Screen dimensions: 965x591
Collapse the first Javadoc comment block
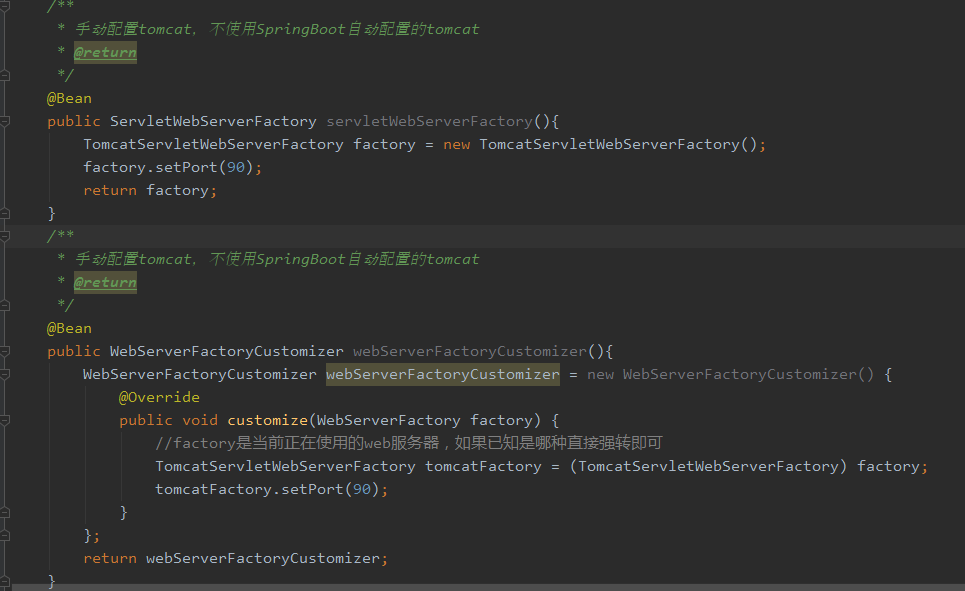point(5,6)
